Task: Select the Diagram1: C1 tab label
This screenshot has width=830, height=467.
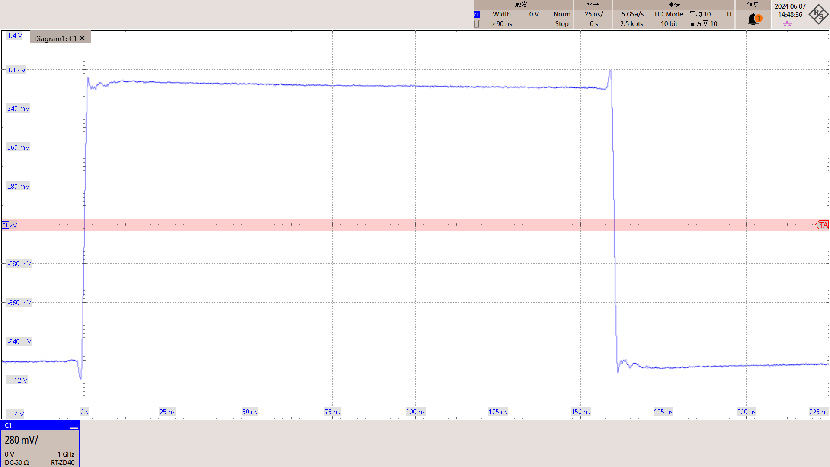Action: point(56,38)
